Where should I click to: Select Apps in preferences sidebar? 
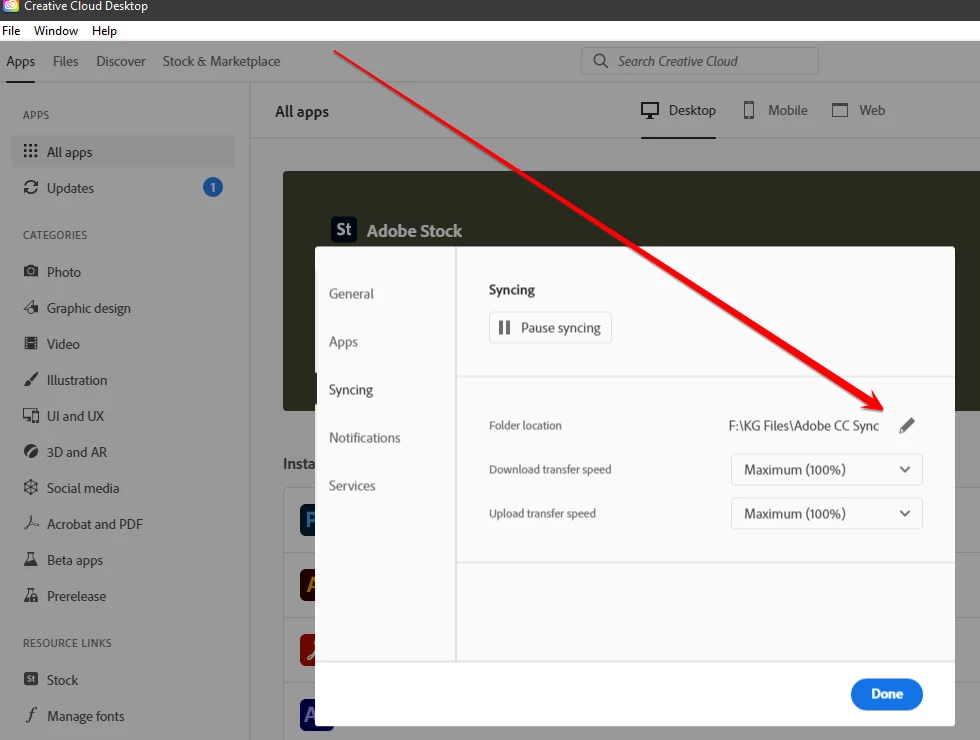pyautogui.click(x=343, y=342)
